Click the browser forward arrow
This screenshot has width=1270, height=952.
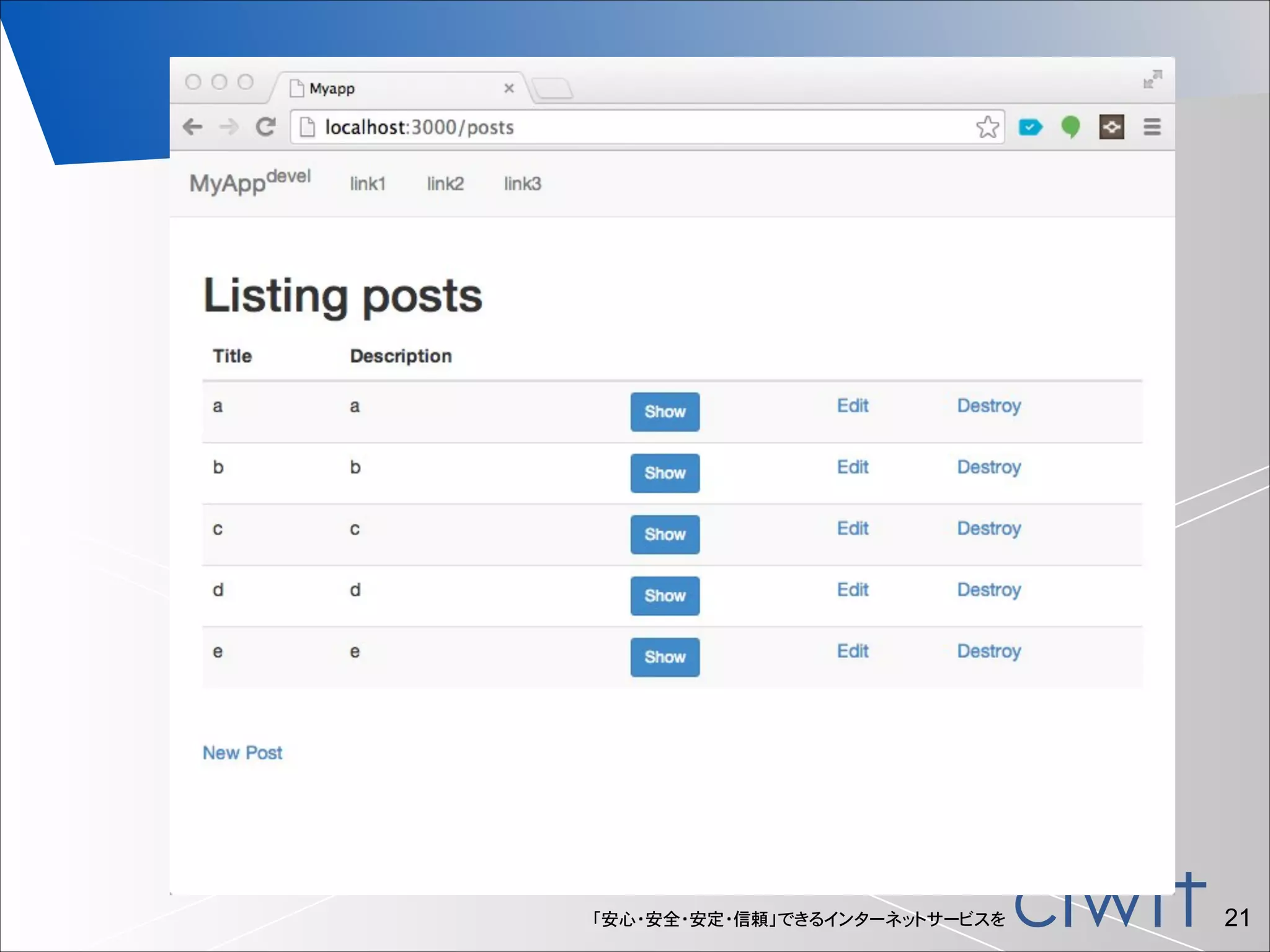point(229,127)
